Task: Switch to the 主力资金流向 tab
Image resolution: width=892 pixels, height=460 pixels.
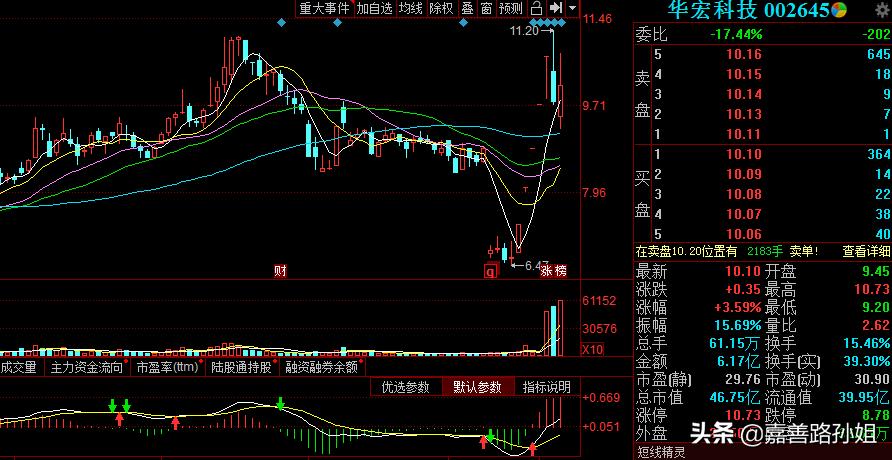Action: [87, 367]
